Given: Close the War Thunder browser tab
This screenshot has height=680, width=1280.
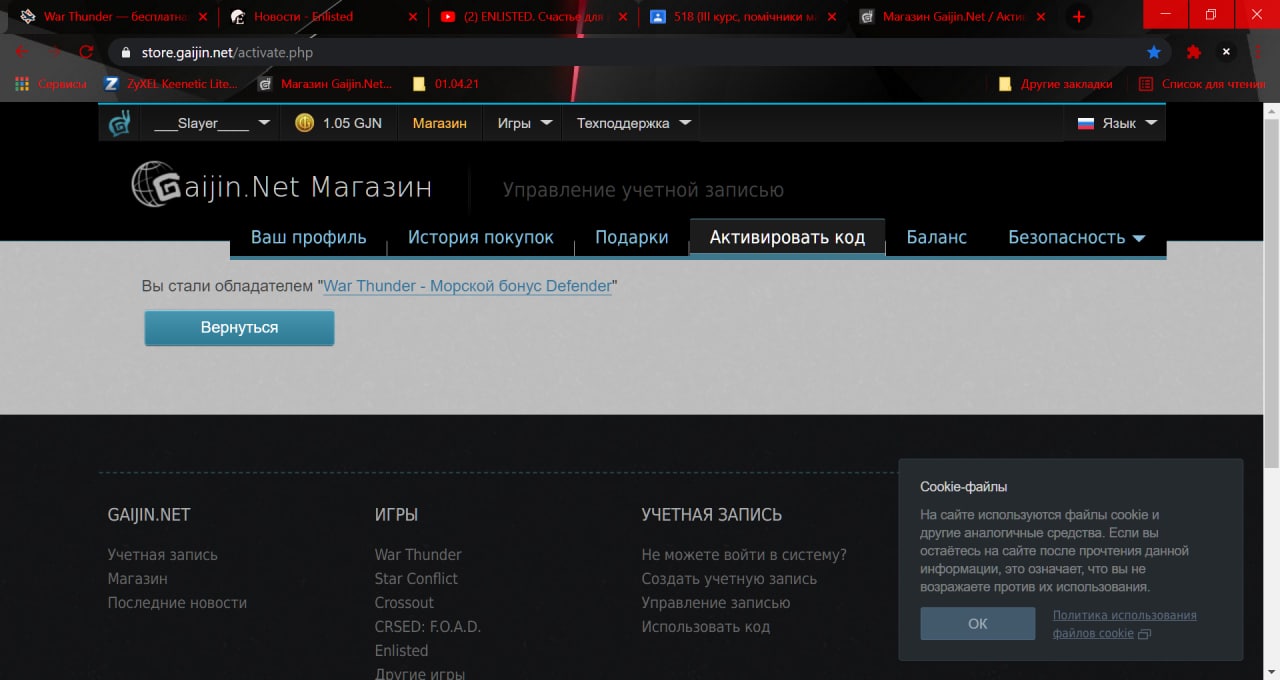Looking at the screenshot, I should click(x=203, y=17).
